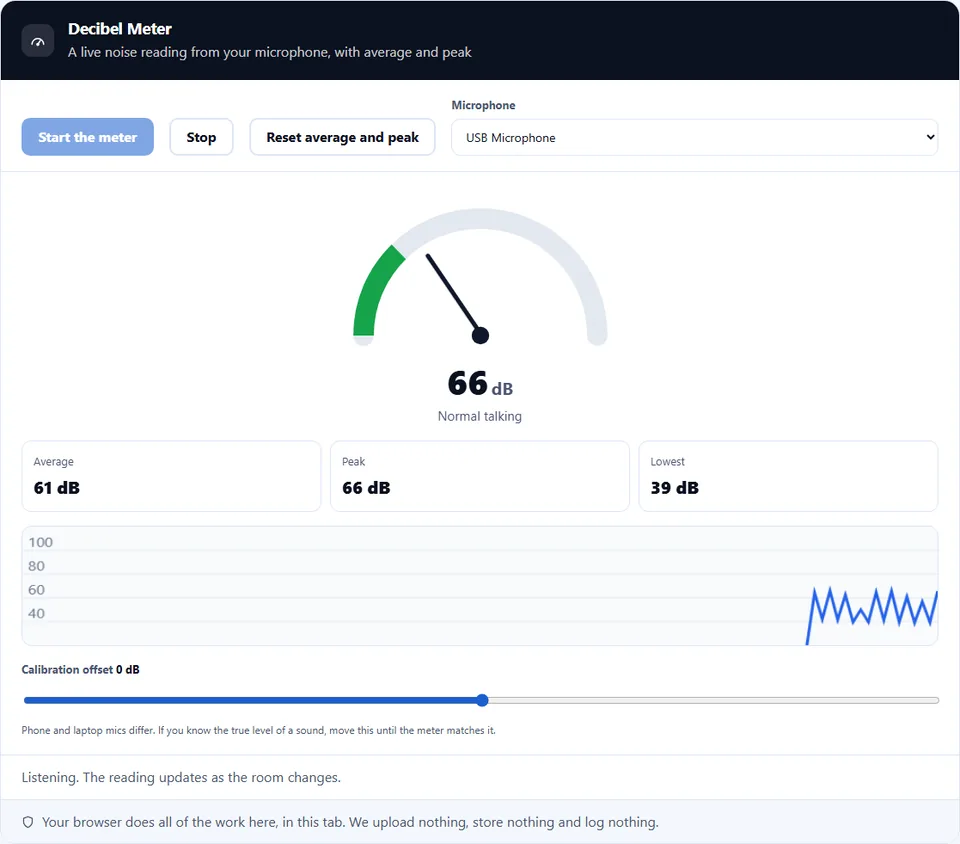Click the Lowest 39 dB card

[788, 476]
